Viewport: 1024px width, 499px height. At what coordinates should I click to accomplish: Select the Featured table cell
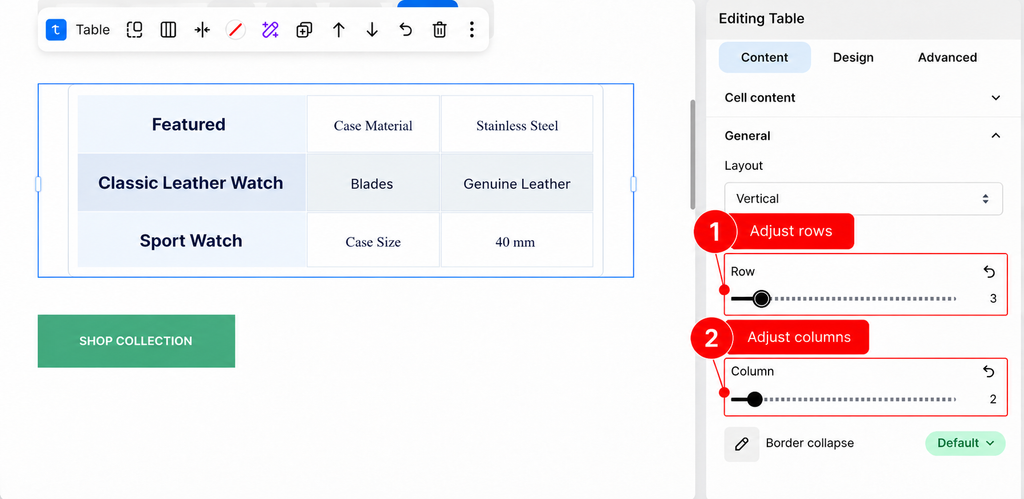coord(191,124)
